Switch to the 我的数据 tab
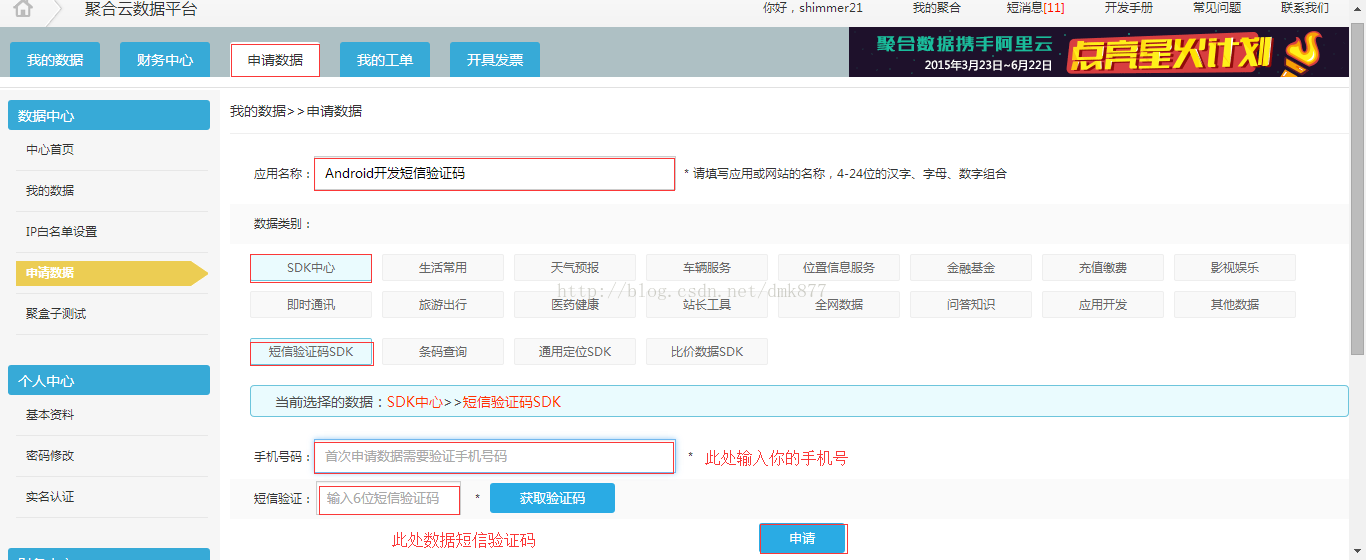 (x=55, y=60)
